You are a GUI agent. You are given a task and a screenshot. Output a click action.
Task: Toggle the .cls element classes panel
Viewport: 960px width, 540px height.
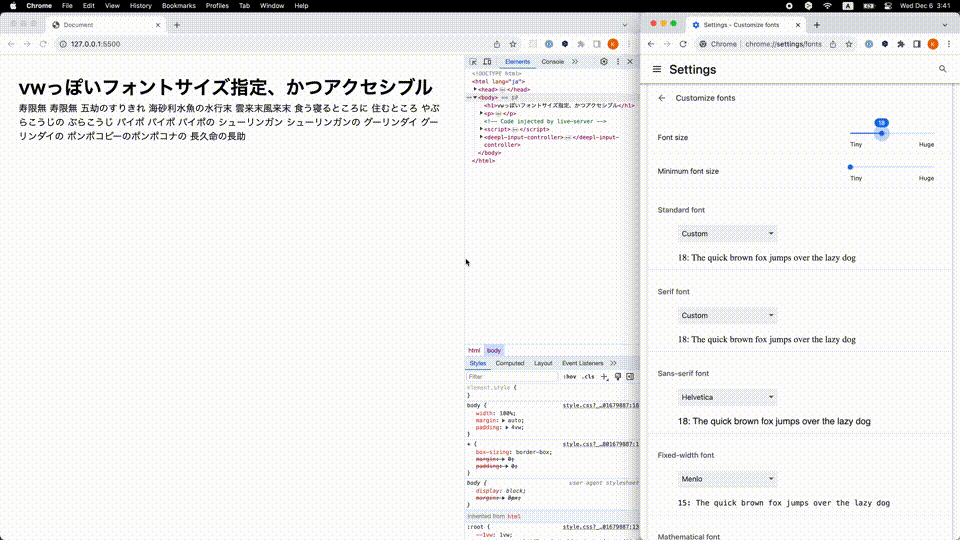point(588,377)
